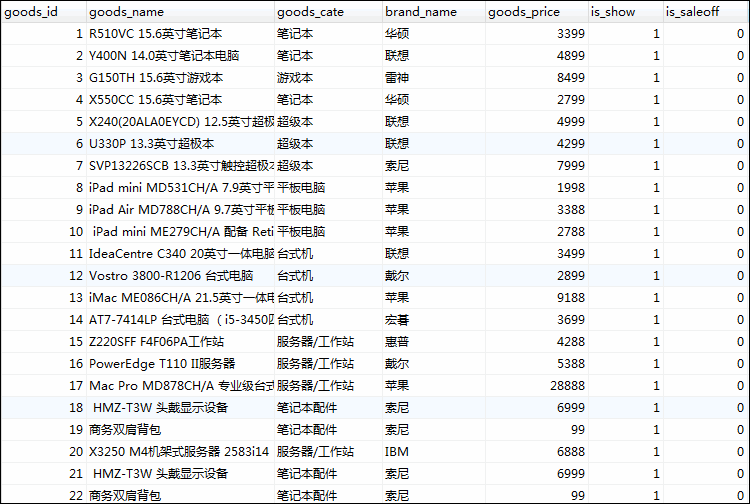This screenshot has width=750, height=504.
Task: Click category '超级本' in the U330P row
Action: [x=329, y=144]
